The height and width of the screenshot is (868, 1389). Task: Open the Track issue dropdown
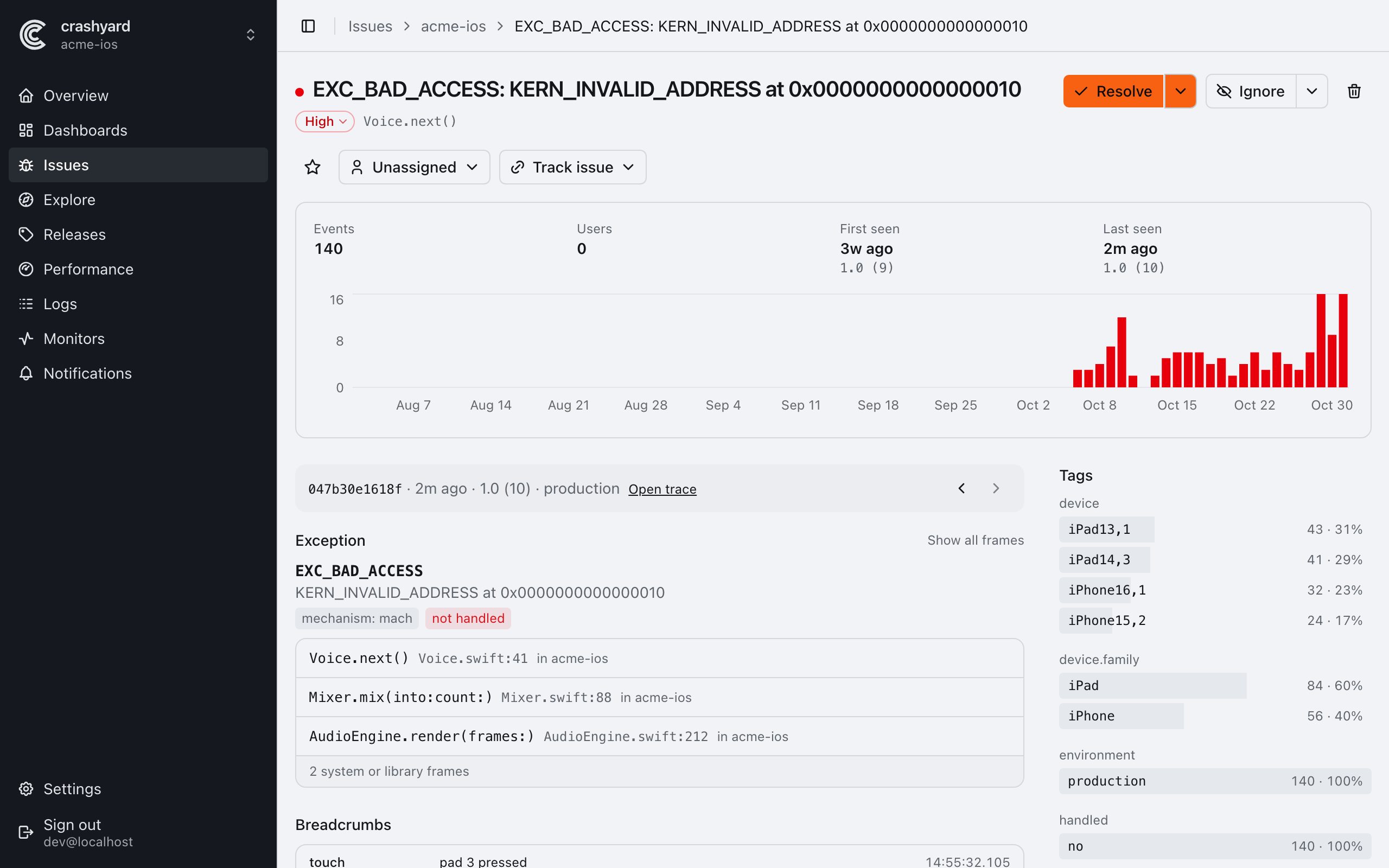(572, 167)
